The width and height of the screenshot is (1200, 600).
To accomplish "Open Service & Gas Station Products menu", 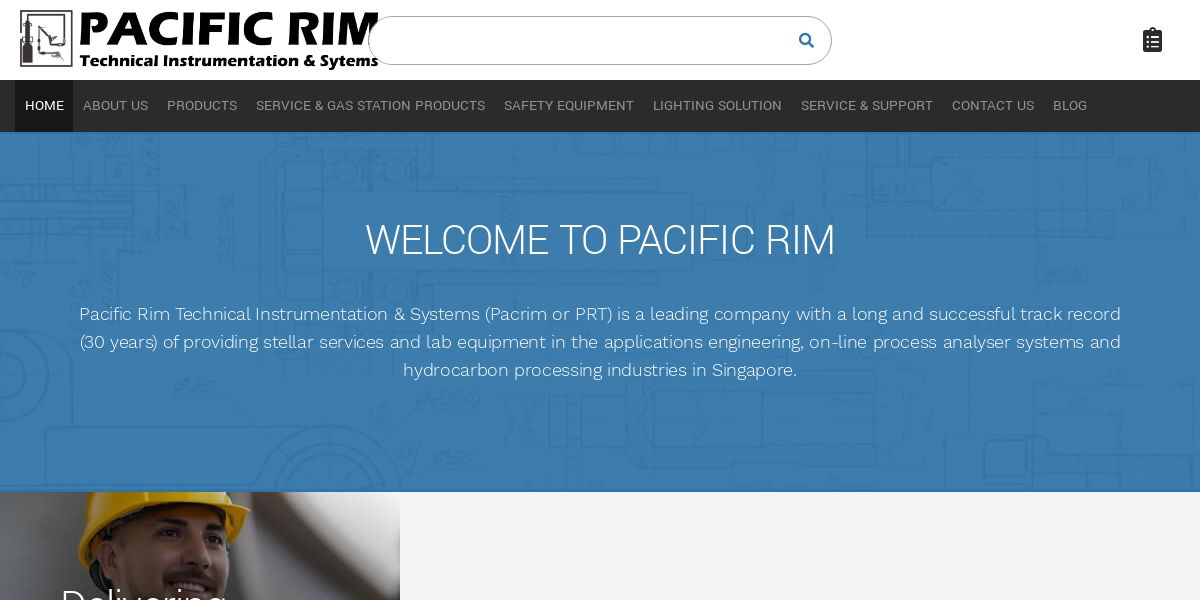I will click(370, 106).
